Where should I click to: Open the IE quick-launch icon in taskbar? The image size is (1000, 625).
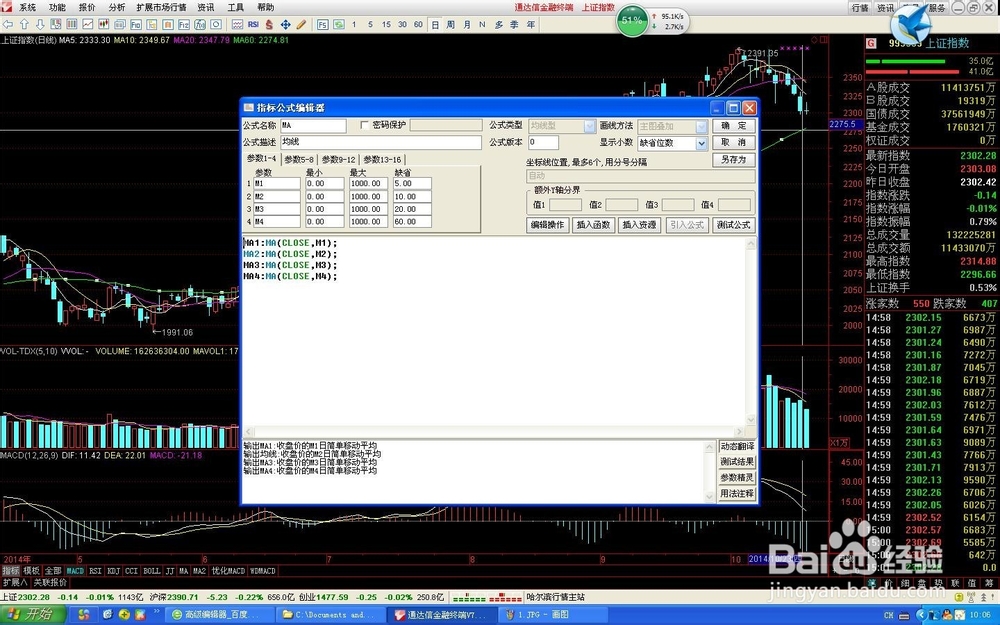[x=107, y=615]
